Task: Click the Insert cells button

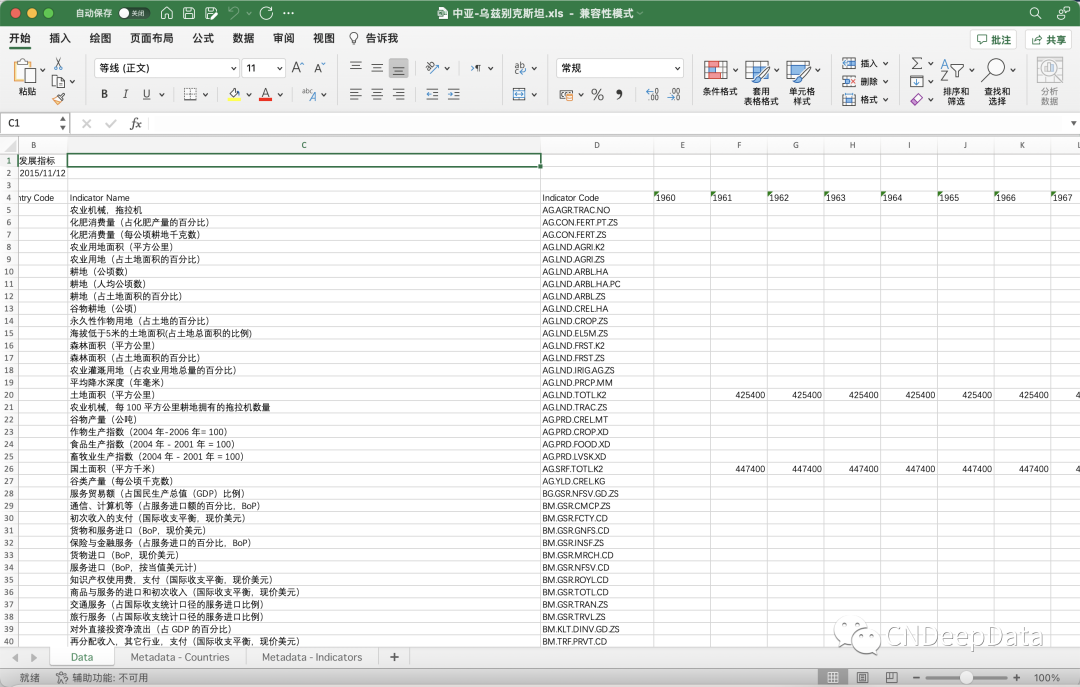Action: coord(865,63)
